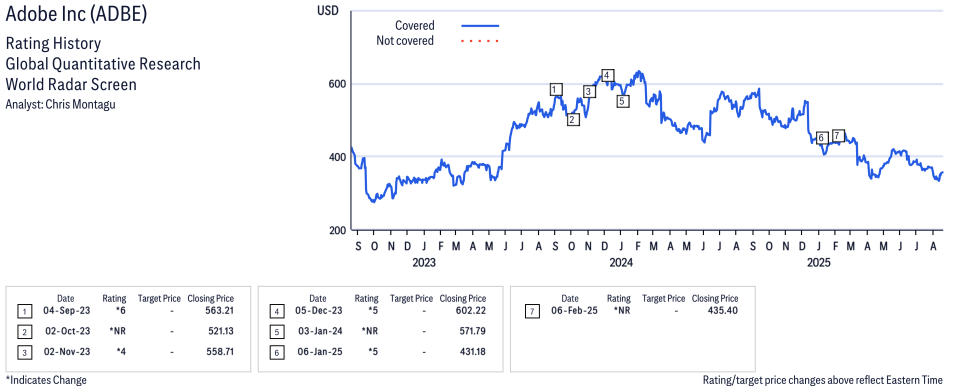Select the boxed 4 beside 05-Dec-23
The width and height of the screenshot is (954, 386).
[x=276, y=312]
